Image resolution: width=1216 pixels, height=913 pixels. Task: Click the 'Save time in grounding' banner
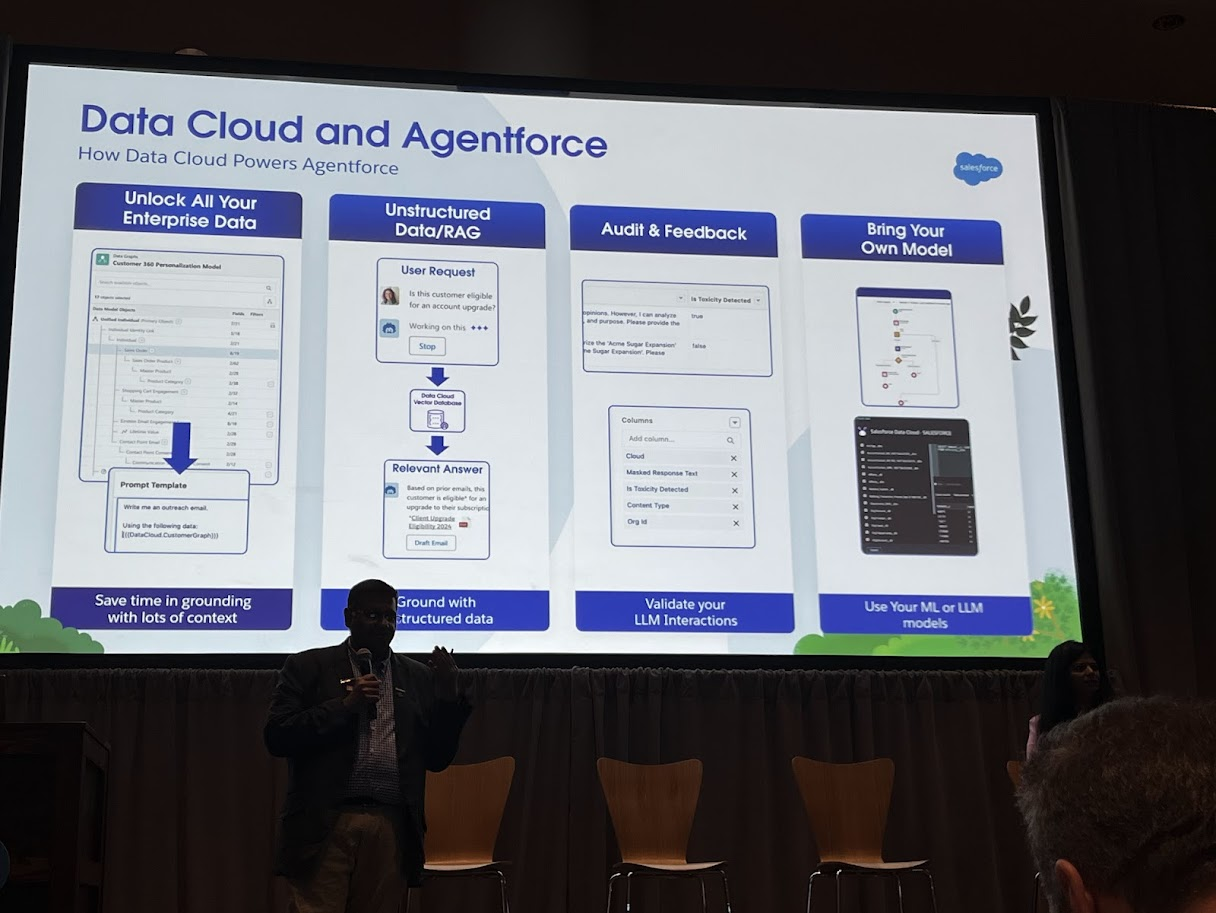[172, 609]
